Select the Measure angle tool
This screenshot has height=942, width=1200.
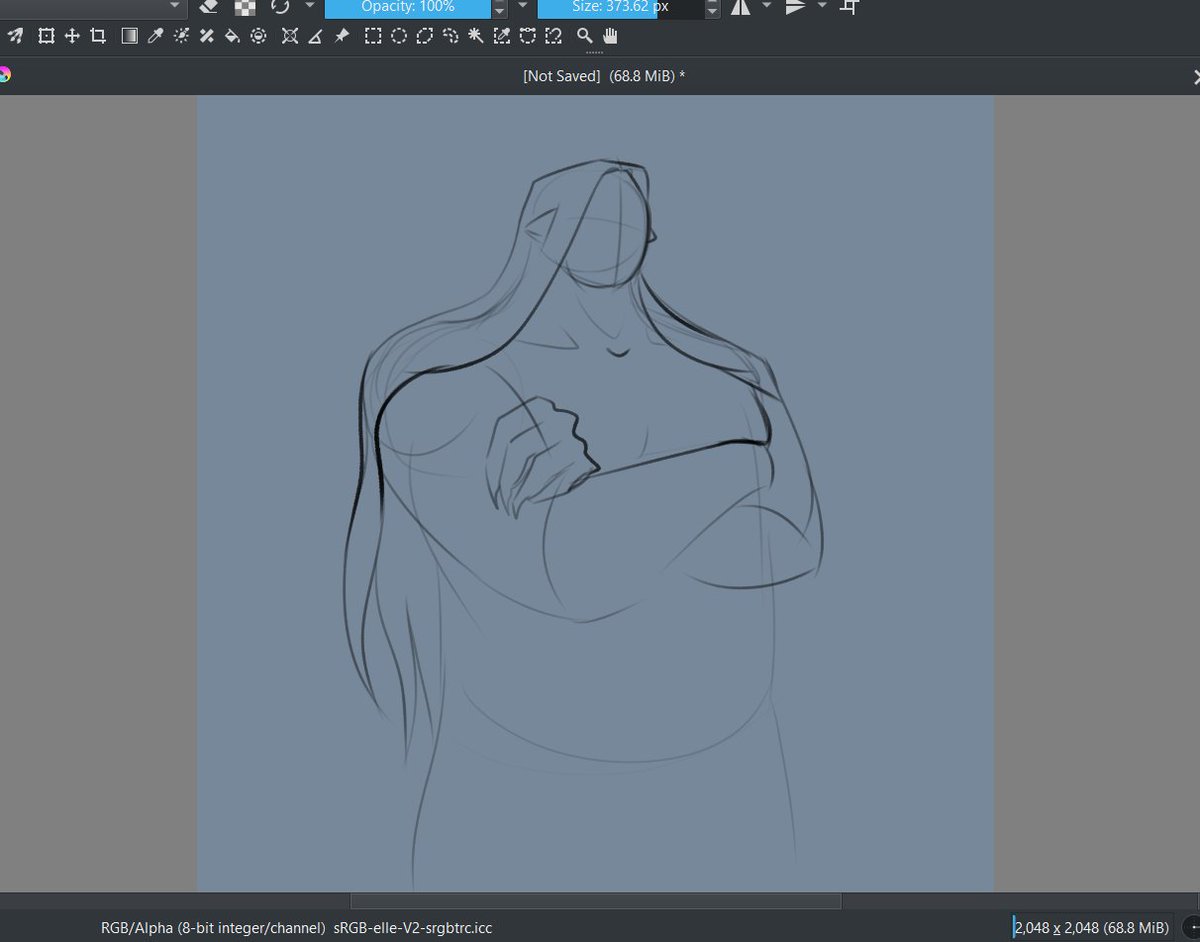(x=315, y=36)
